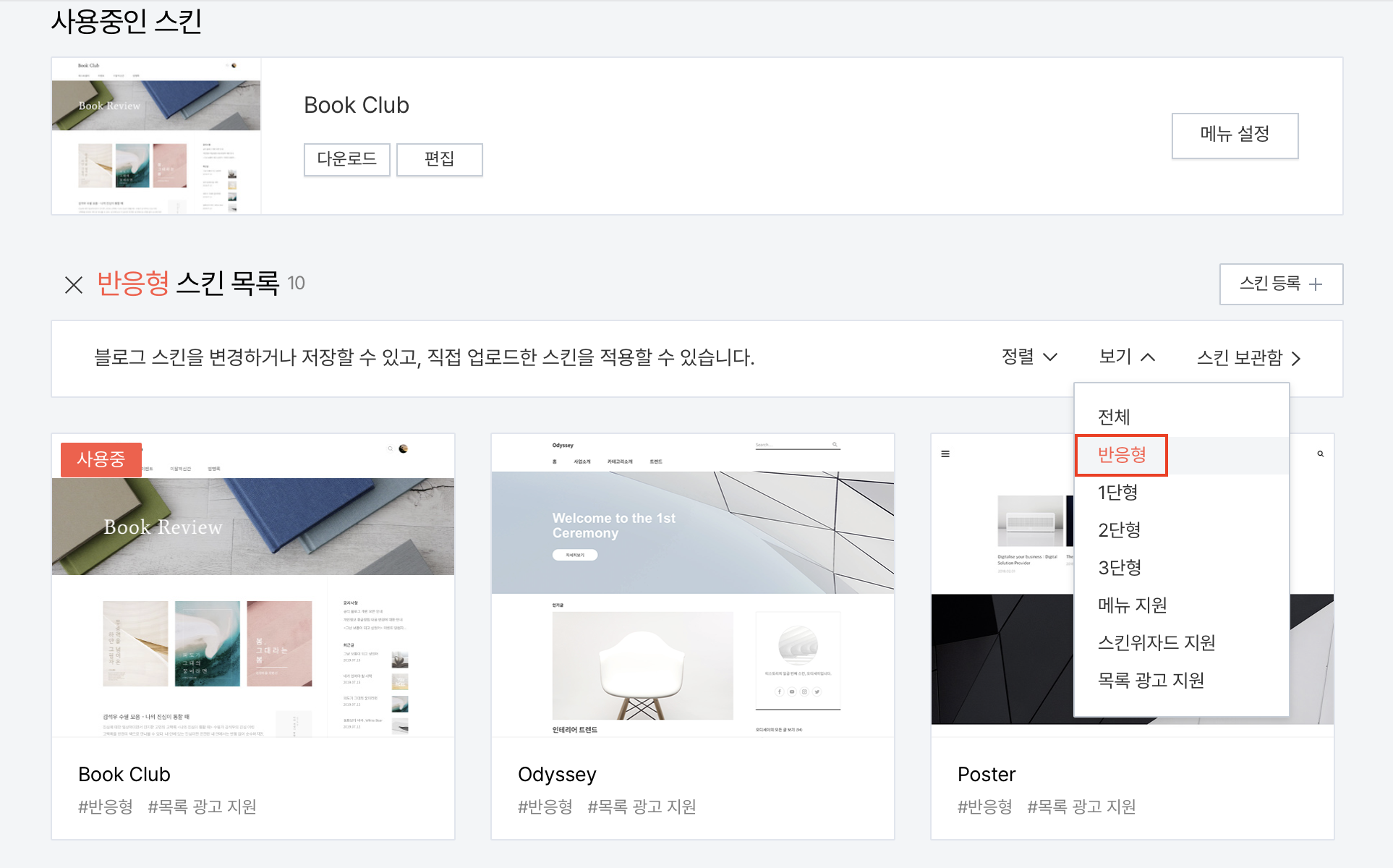This screenshot has width=1393, height=868.
Task: Click the 다운로드 button
Action: tap(346, 159)
